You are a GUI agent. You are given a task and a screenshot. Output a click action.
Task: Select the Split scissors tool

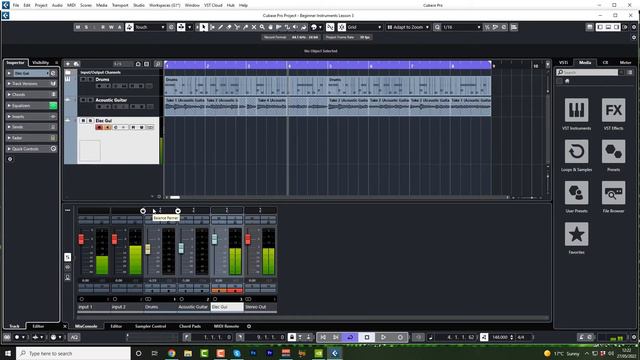237,27
